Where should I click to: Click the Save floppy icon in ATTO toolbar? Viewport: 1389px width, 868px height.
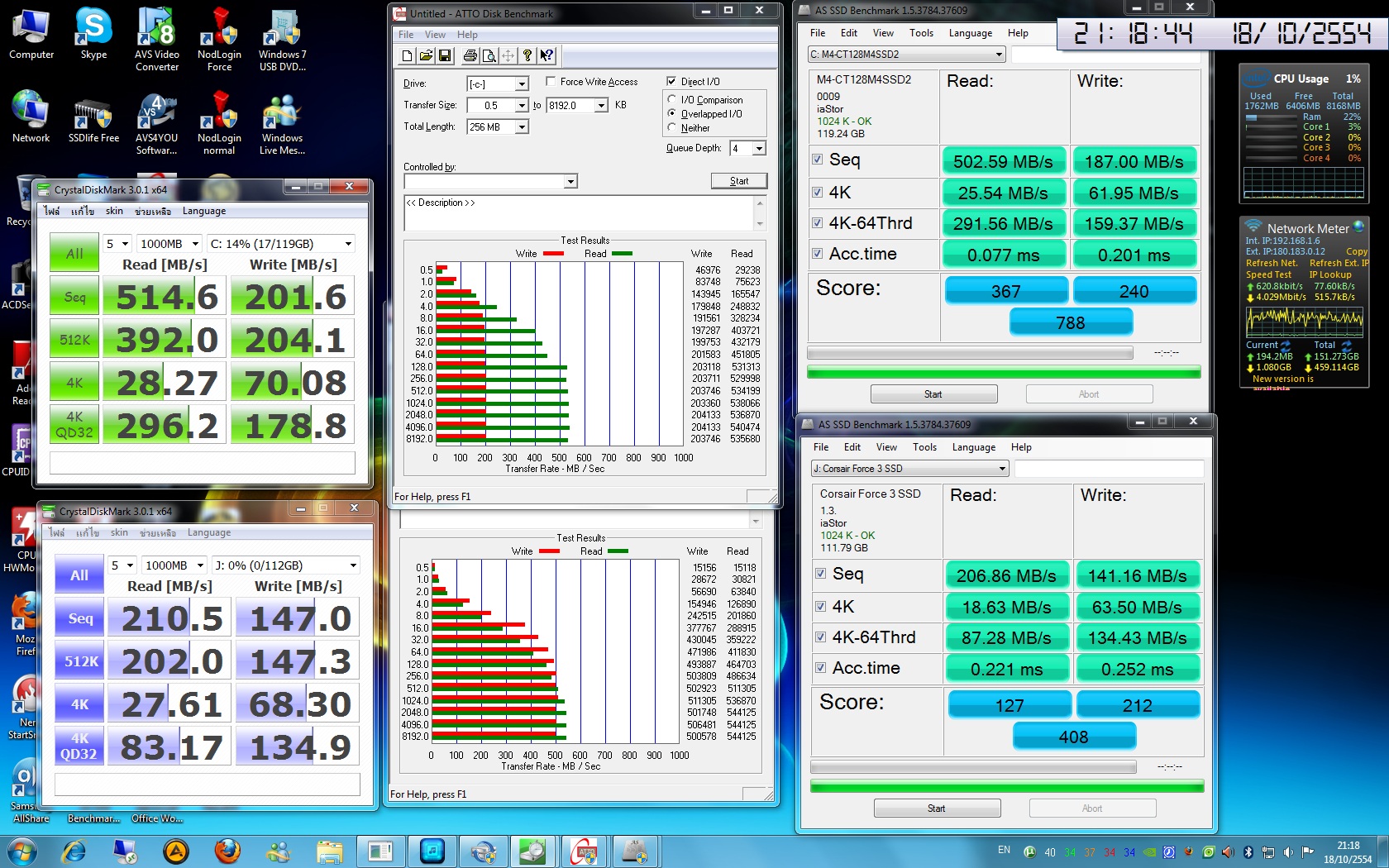[x=445, y=56]
